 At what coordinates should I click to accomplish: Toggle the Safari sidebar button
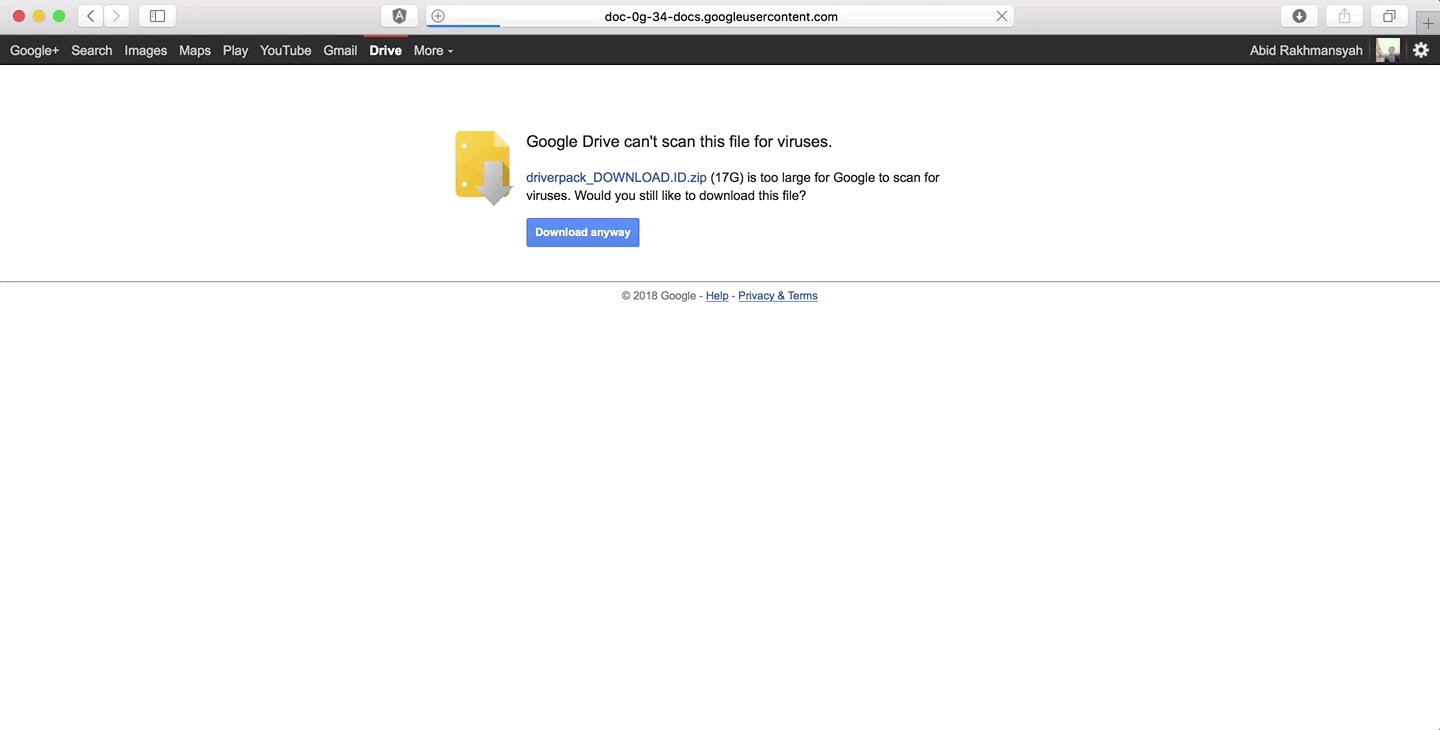pyautogui.click(x=157, y=16)
